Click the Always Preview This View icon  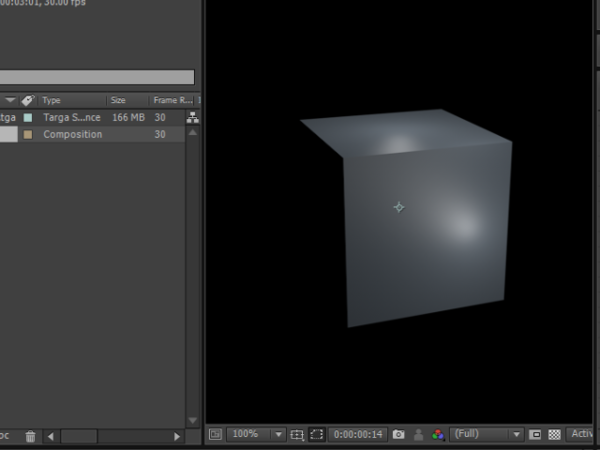215,435
